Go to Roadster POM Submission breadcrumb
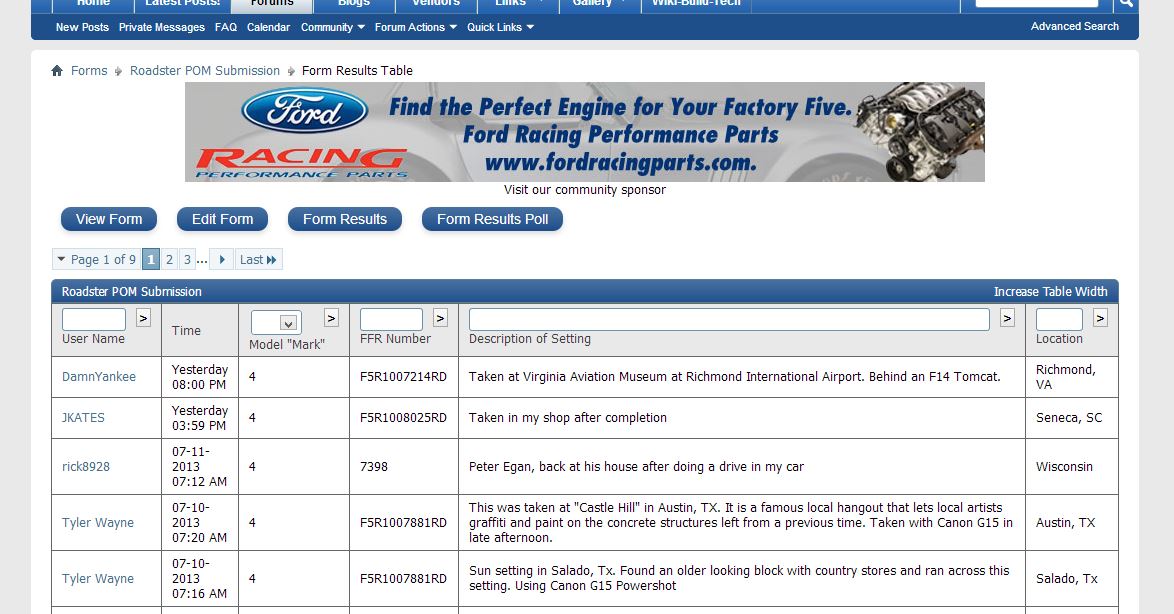Viewport: 1174px width, 614px height. click(204, 70)
